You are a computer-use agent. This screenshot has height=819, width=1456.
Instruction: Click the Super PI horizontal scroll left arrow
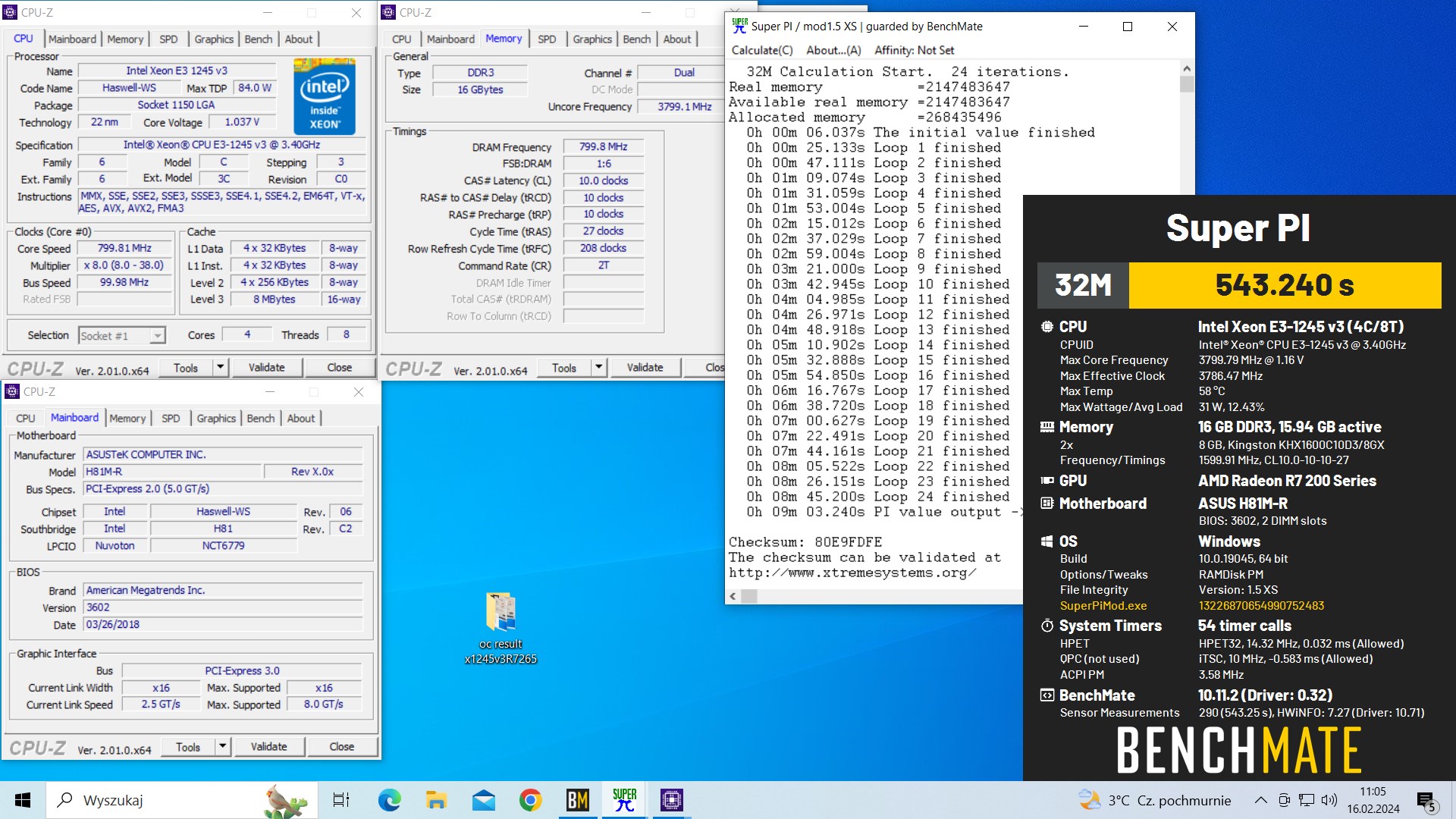tap(733, 596)
